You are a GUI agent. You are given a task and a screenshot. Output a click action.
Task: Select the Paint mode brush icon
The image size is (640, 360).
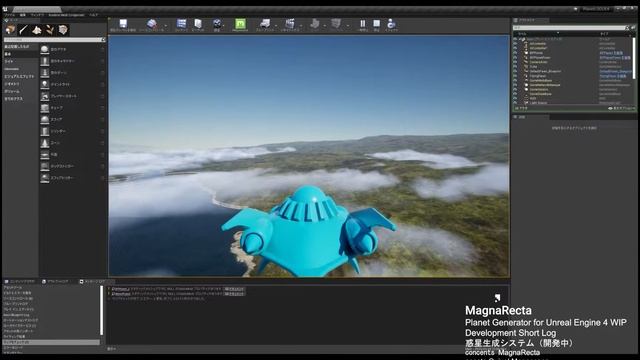click(23, 29)
